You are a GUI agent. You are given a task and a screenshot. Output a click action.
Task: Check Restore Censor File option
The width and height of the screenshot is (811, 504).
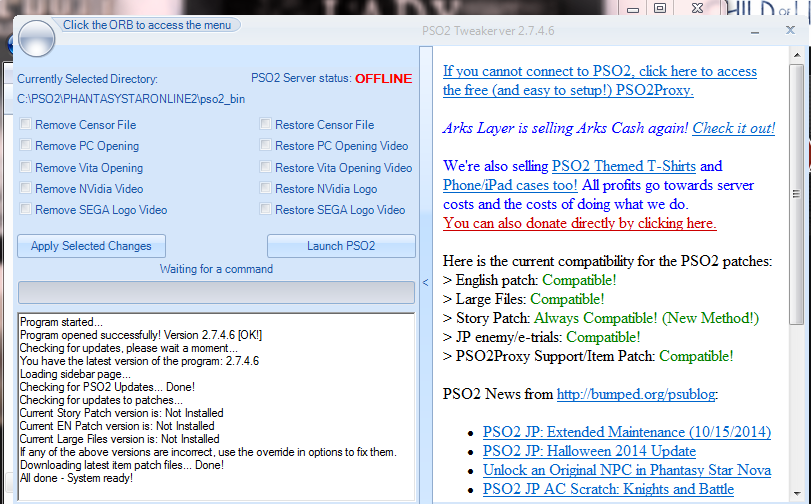point(265,124)
